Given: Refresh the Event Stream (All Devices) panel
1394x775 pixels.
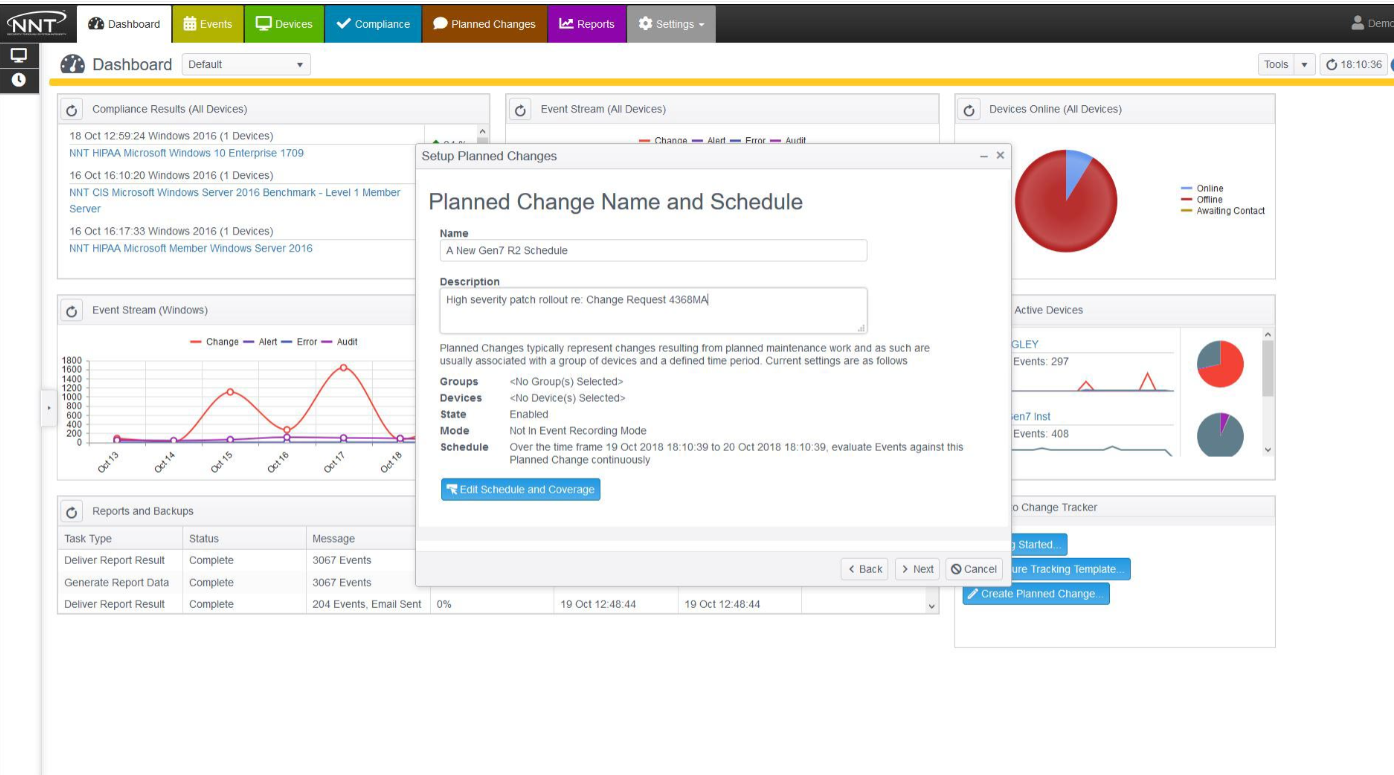Looking at the screenshot, I should click(x=520, y=110).
